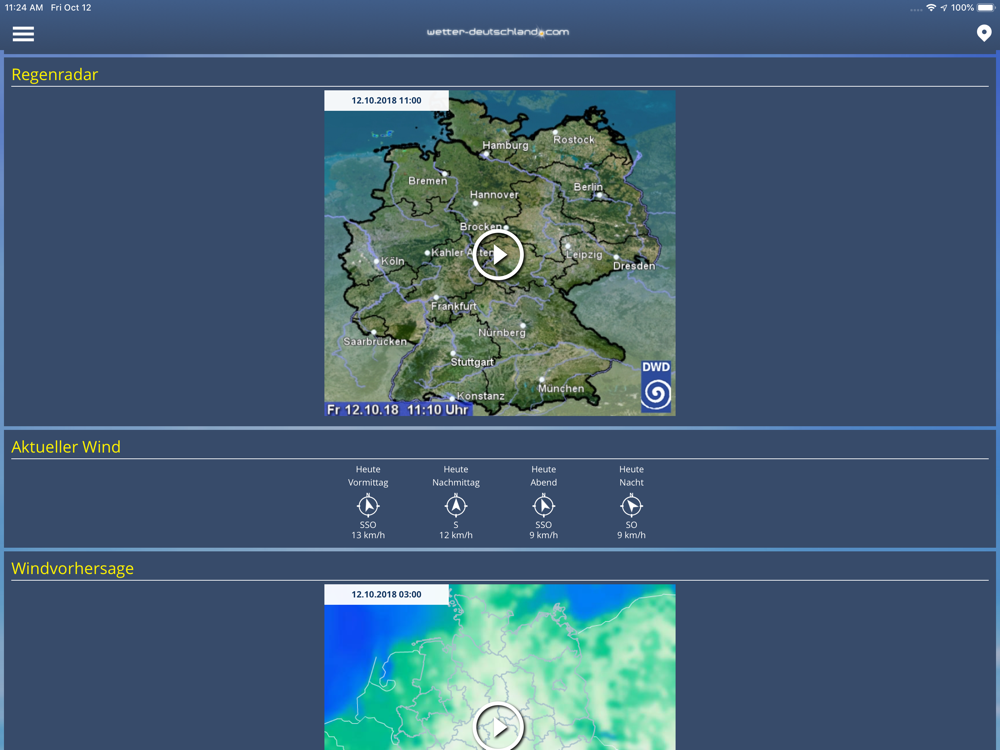Tap Hamburg on the radar map

(505, 145)
